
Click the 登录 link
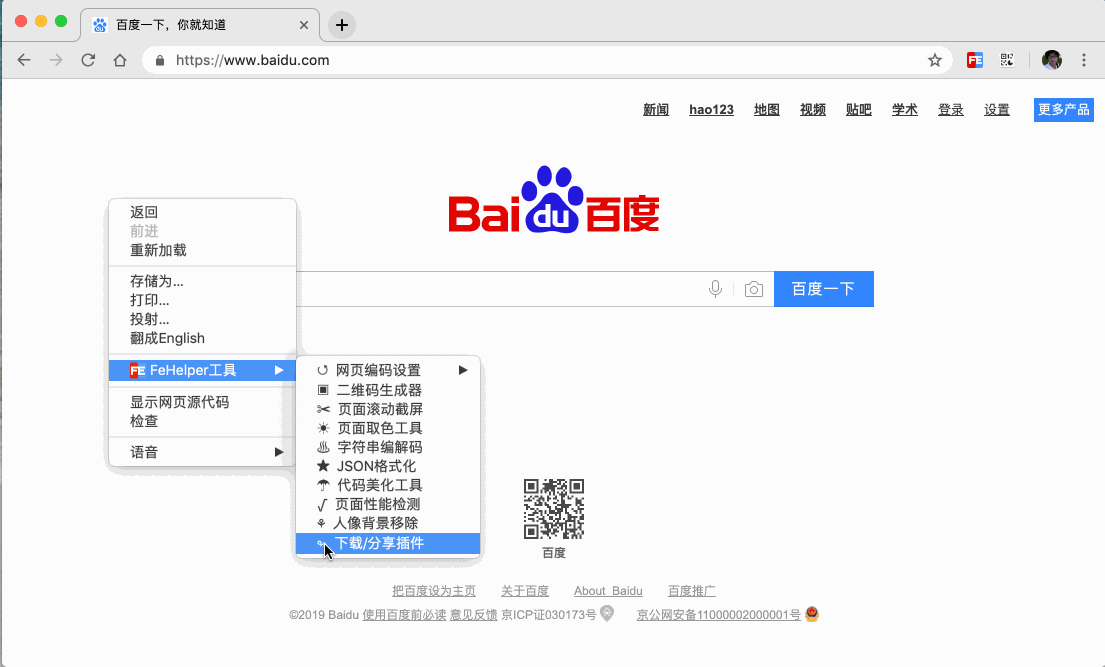pyautogui.click(x=951, y=110)
